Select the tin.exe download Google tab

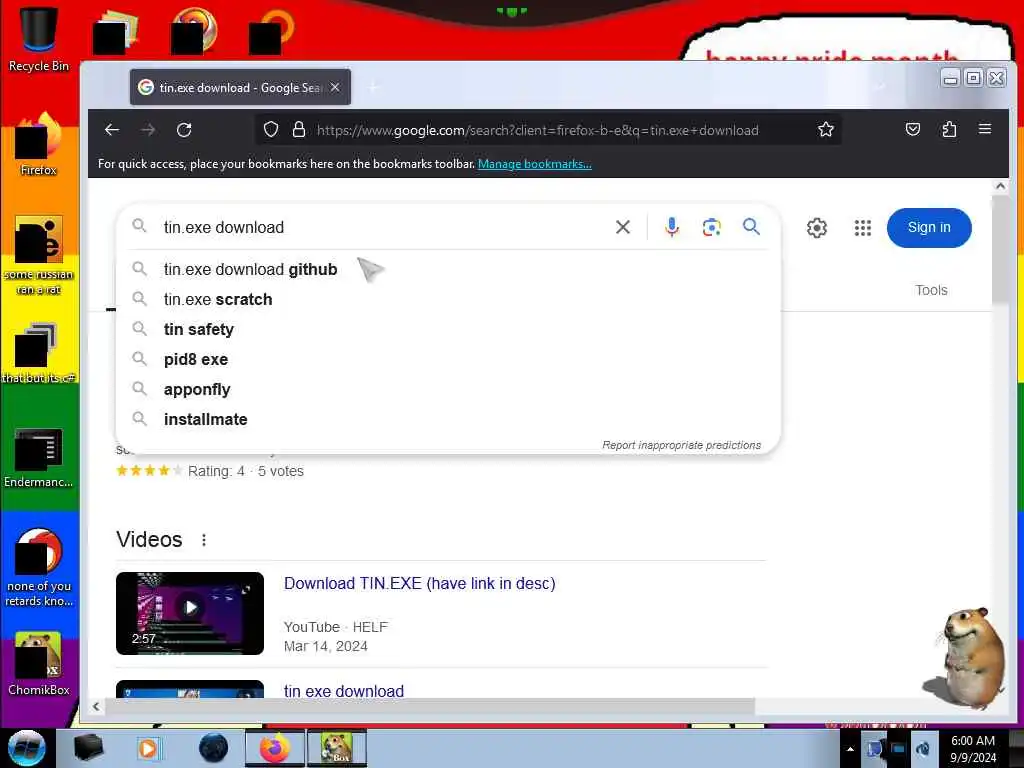(x=240, y=88)
